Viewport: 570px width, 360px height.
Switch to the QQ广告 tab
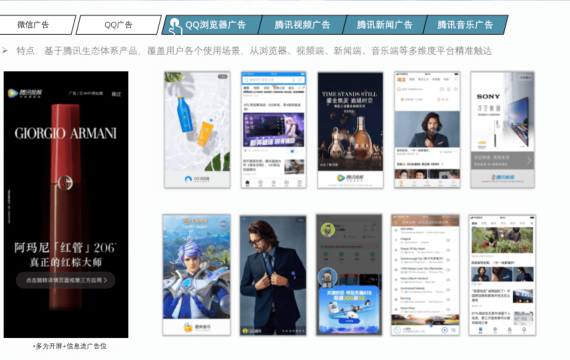click(x=119, y=25)
